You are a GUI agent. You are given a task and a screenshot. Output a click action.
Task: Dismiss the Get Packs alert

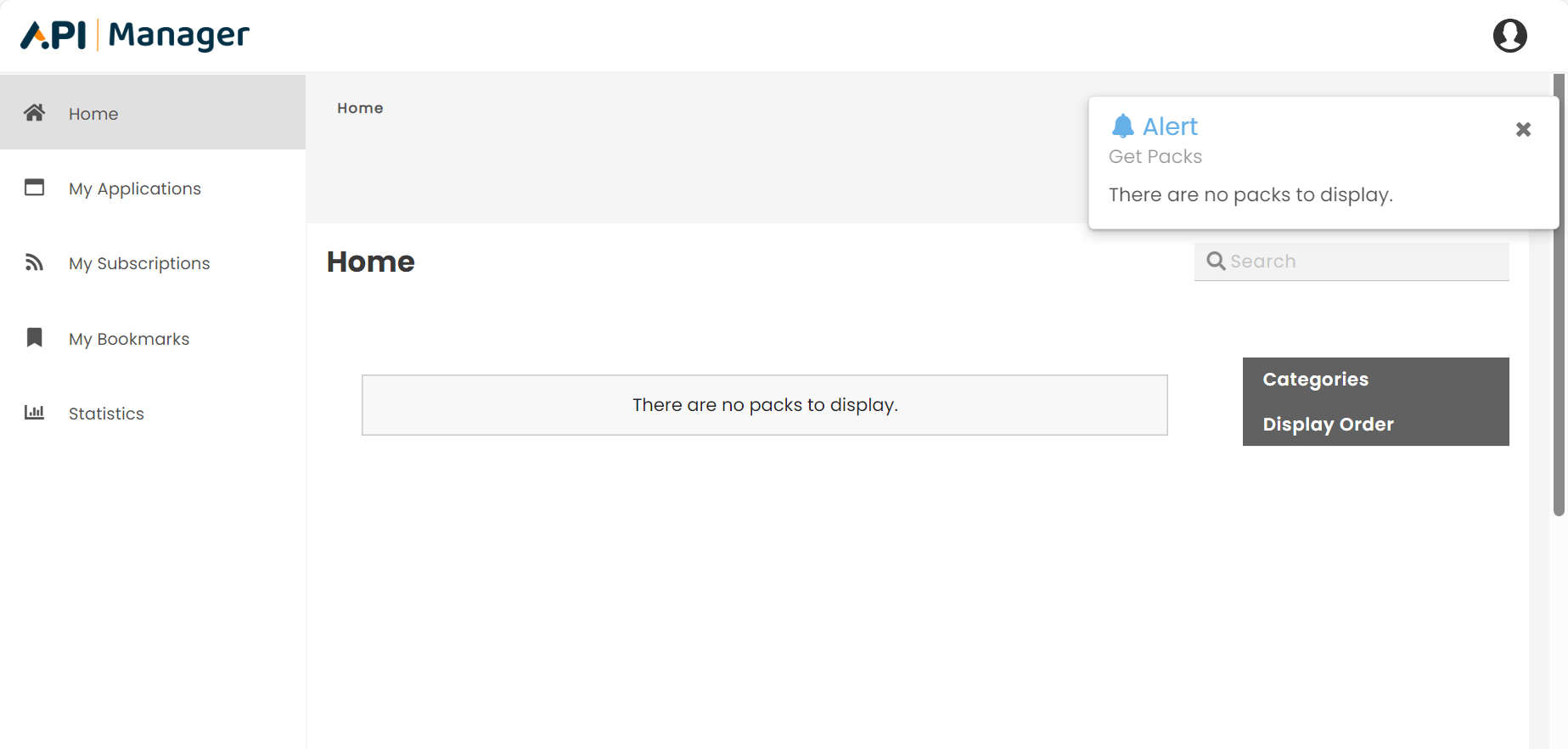point(1523,129)
